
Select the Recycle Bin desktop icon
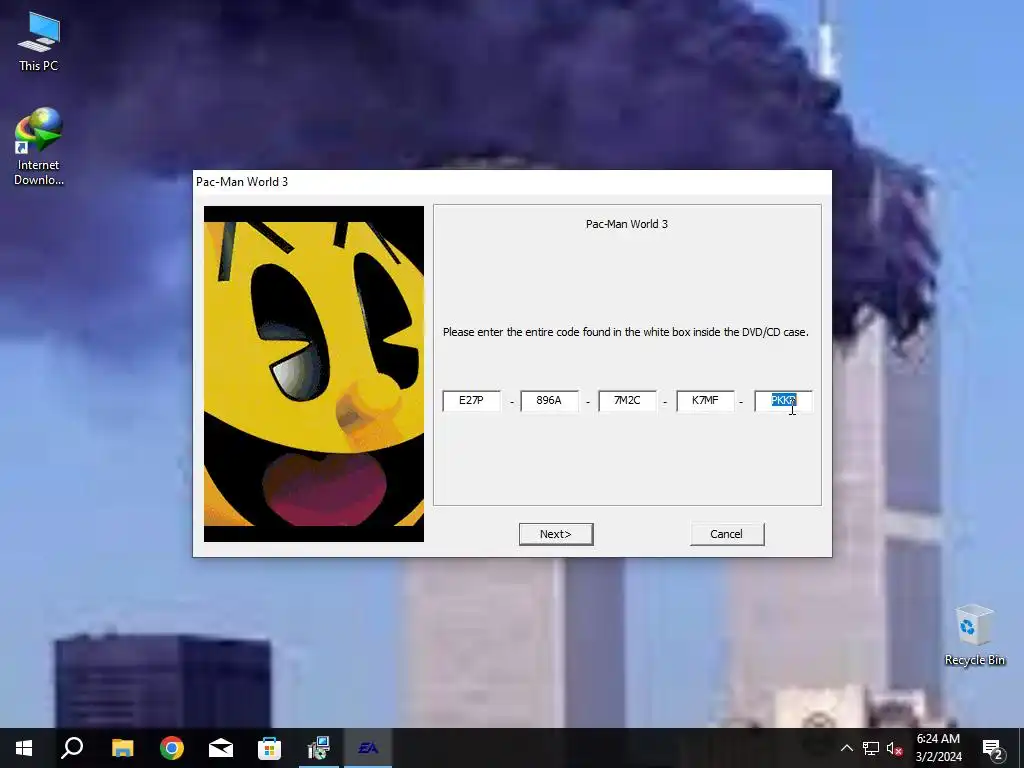click(x=974, y=635)
